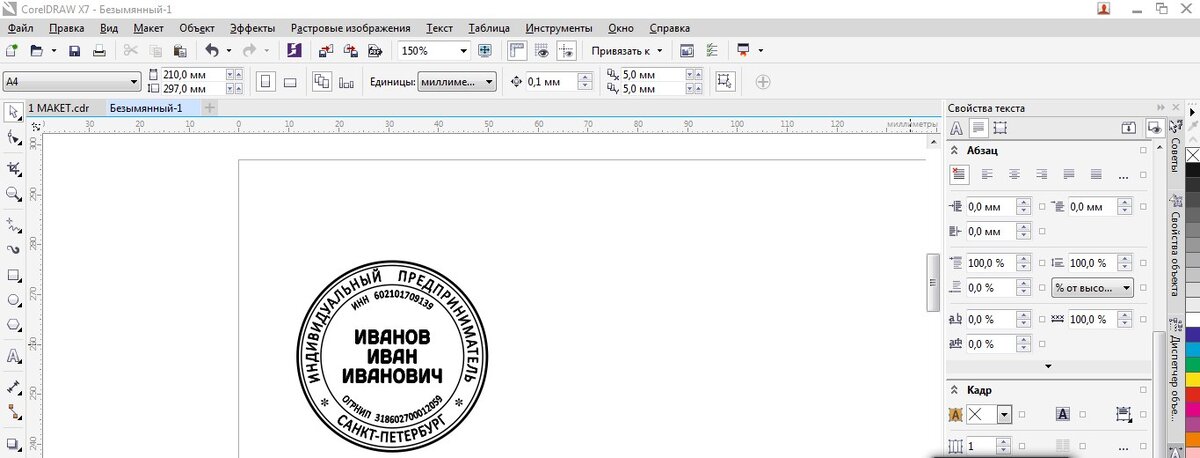This screenshot has height=458, width=1200.
Task: Select right paragraph alignment
Action: (x=1041, y=174)
